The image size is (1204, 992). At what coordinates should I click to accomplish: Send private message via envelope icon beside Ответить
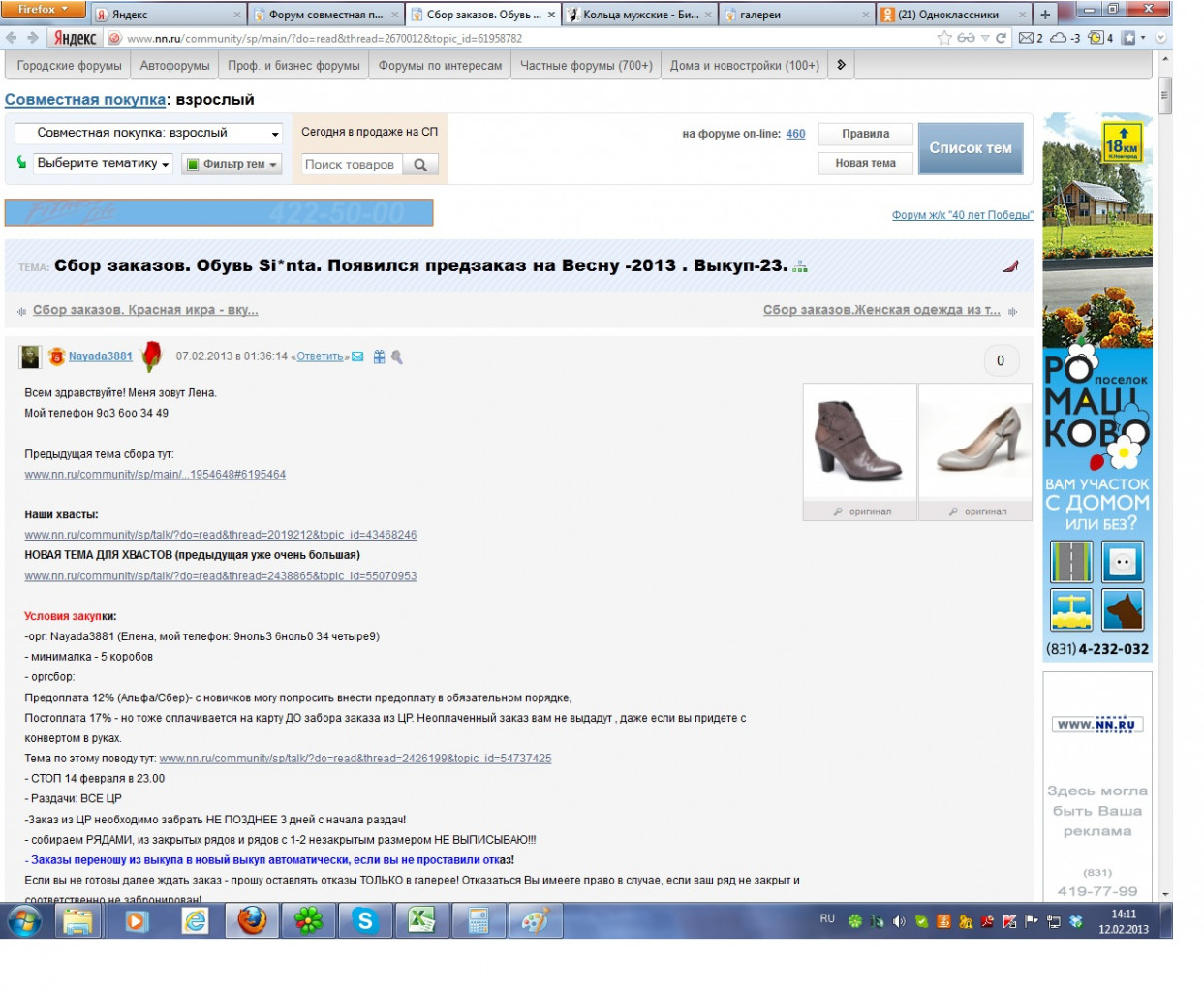tap(357, 356)
